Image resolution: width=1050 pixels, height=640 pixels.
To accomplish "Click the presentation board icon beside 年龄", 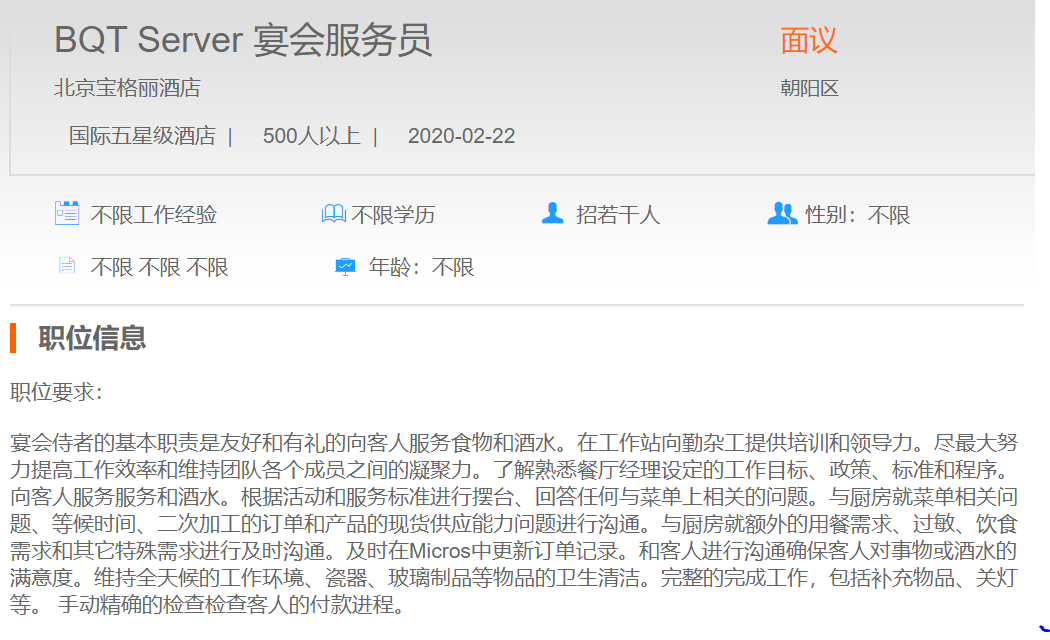I will (345, 266).
